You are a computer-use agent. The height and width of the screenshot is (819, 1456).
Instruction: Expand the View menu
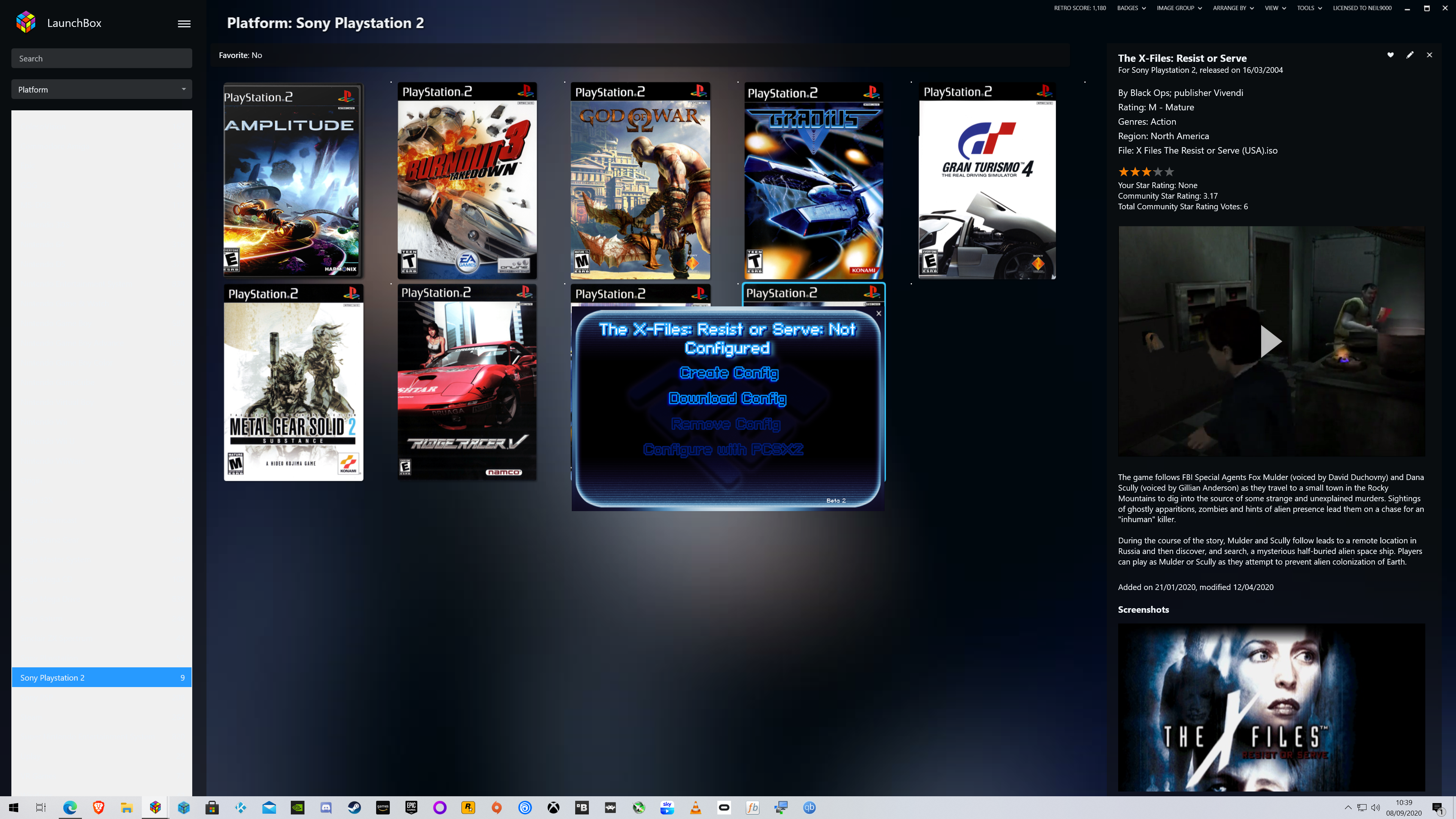pyautogui.click(x=1275, y=8)
